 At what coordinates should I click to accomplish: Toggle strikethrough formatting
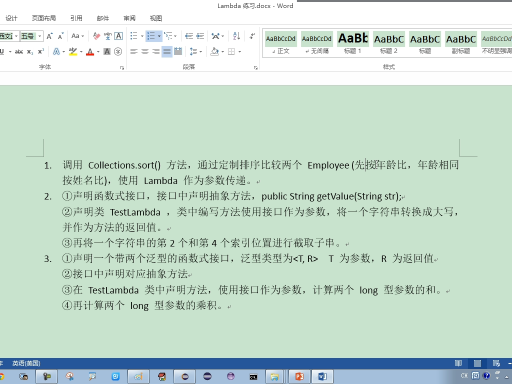[x=19, y=52]
